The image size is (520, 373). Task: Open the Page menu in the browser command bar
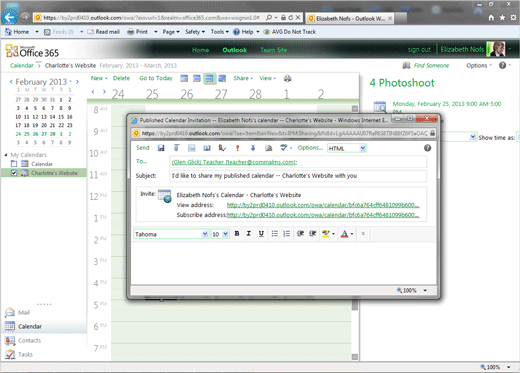click(171, 32)
